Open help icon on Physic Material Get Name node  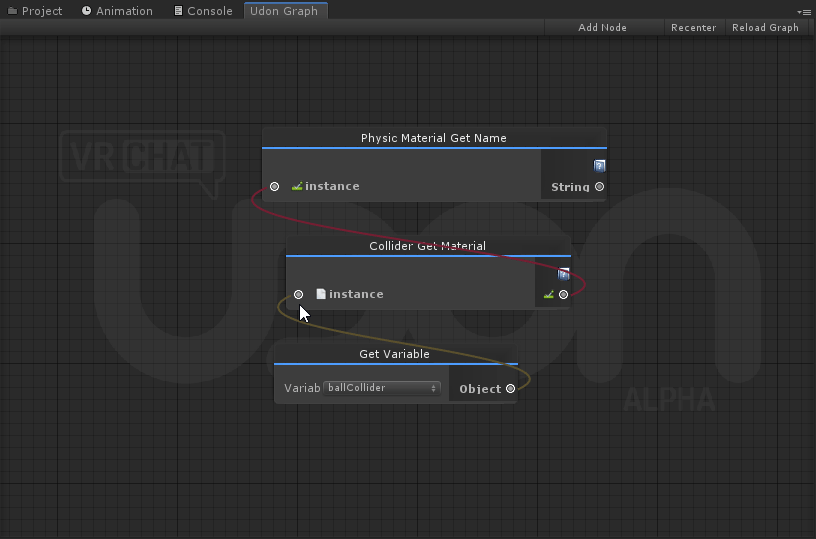600,165
